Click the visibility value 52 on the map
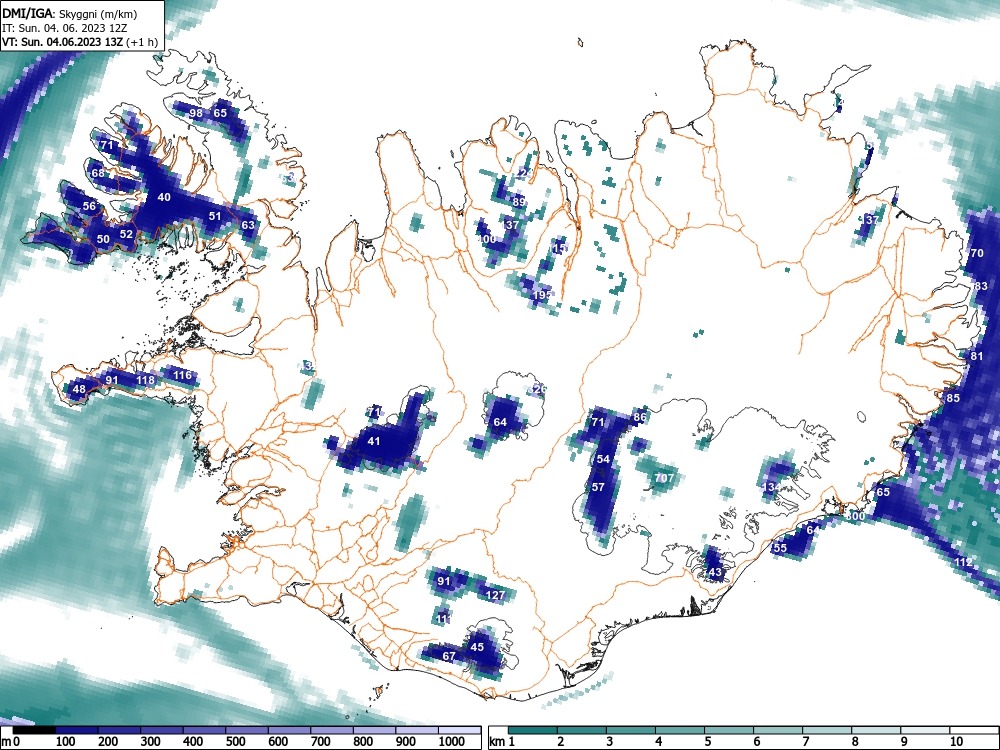 point(126,234)
